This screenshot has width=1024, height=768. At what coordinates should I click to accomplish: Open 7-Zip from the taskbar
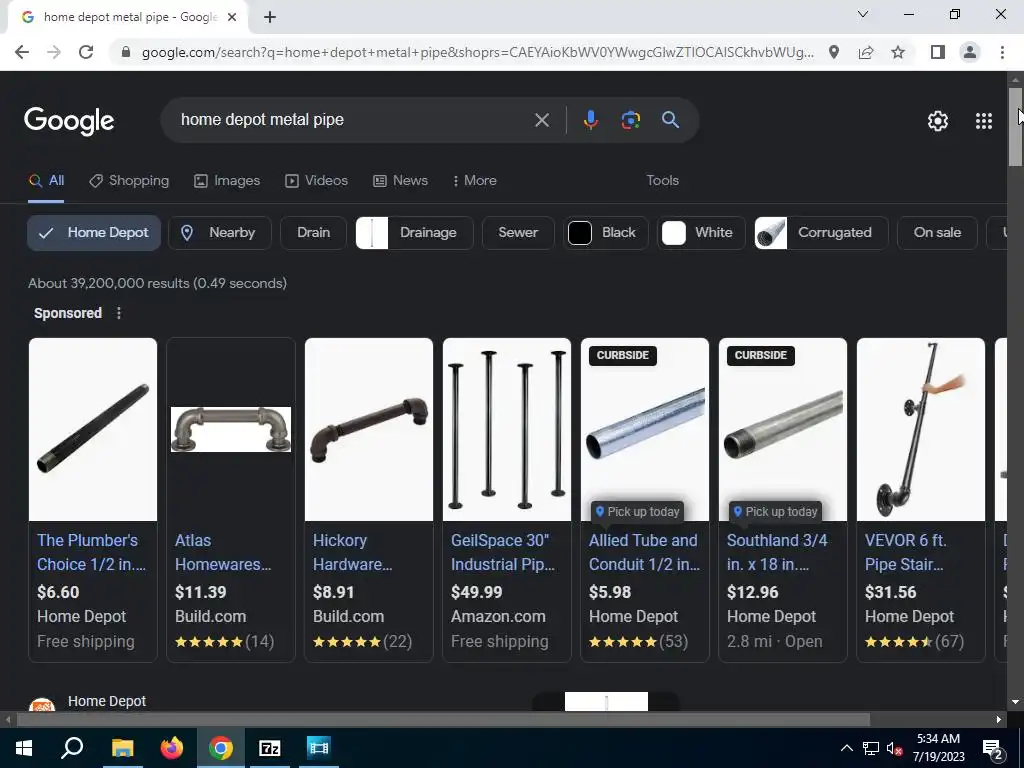[270, 748]
